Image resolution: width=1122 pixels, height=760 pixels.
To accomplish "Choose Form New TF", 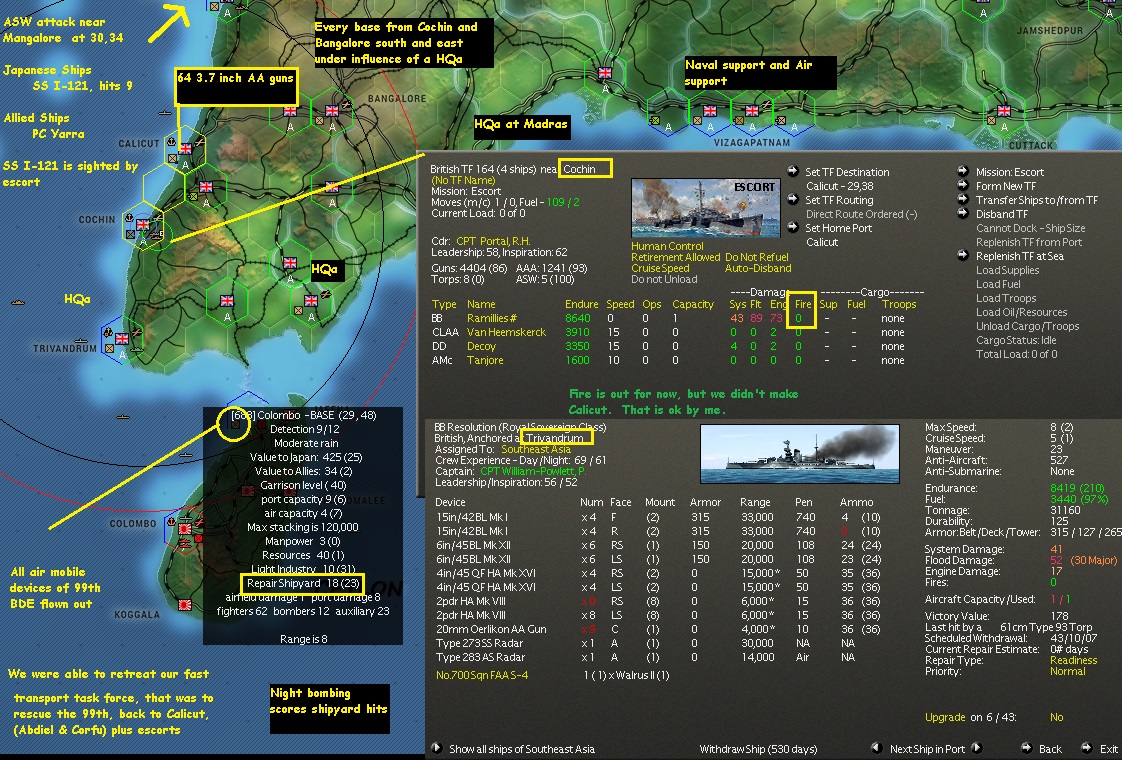I will (1005, 185).
